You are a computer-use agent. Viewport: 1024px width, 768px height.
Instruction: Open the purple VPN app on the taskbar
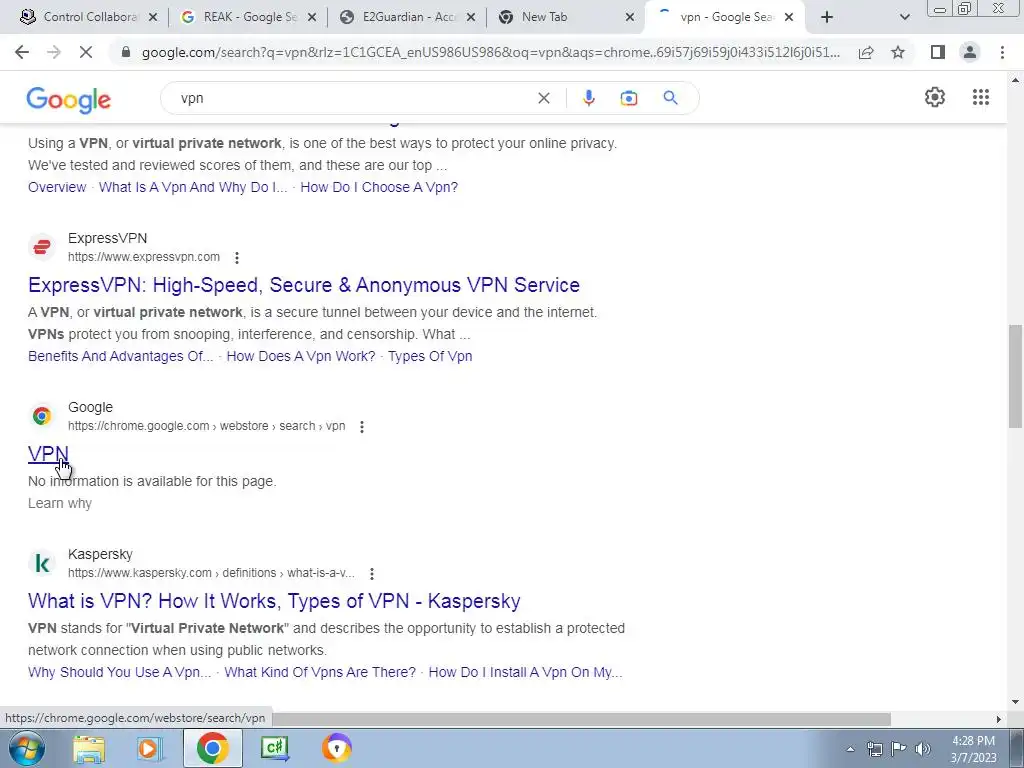point(337,748)
